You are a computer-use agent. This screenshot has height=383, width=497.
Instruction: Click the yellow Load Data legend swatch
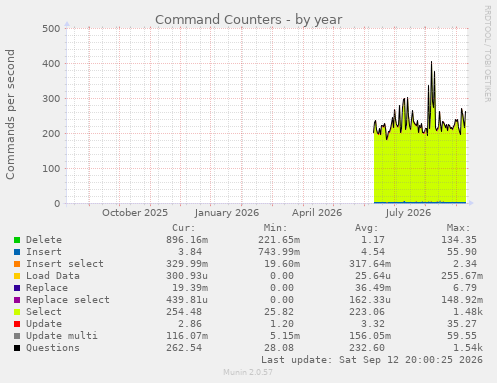click(x=17, y=276)
